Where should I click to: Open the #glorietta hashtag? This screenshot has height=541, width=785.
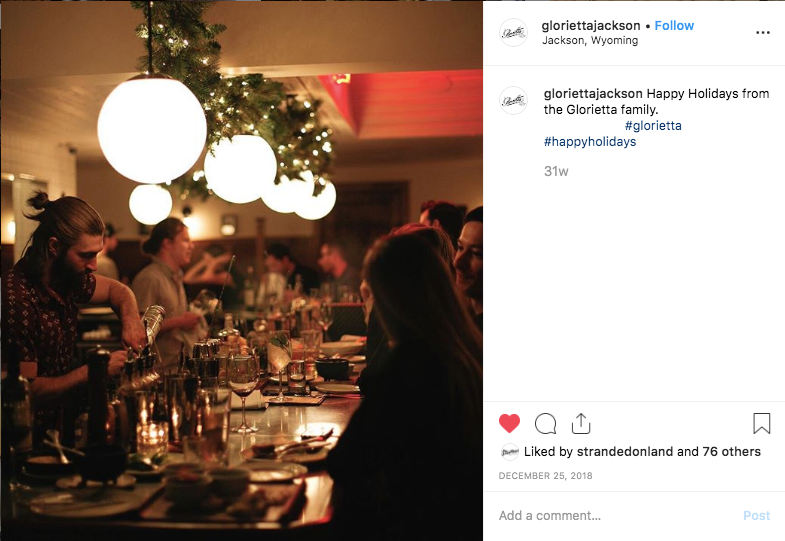click(x=653, y=126)
